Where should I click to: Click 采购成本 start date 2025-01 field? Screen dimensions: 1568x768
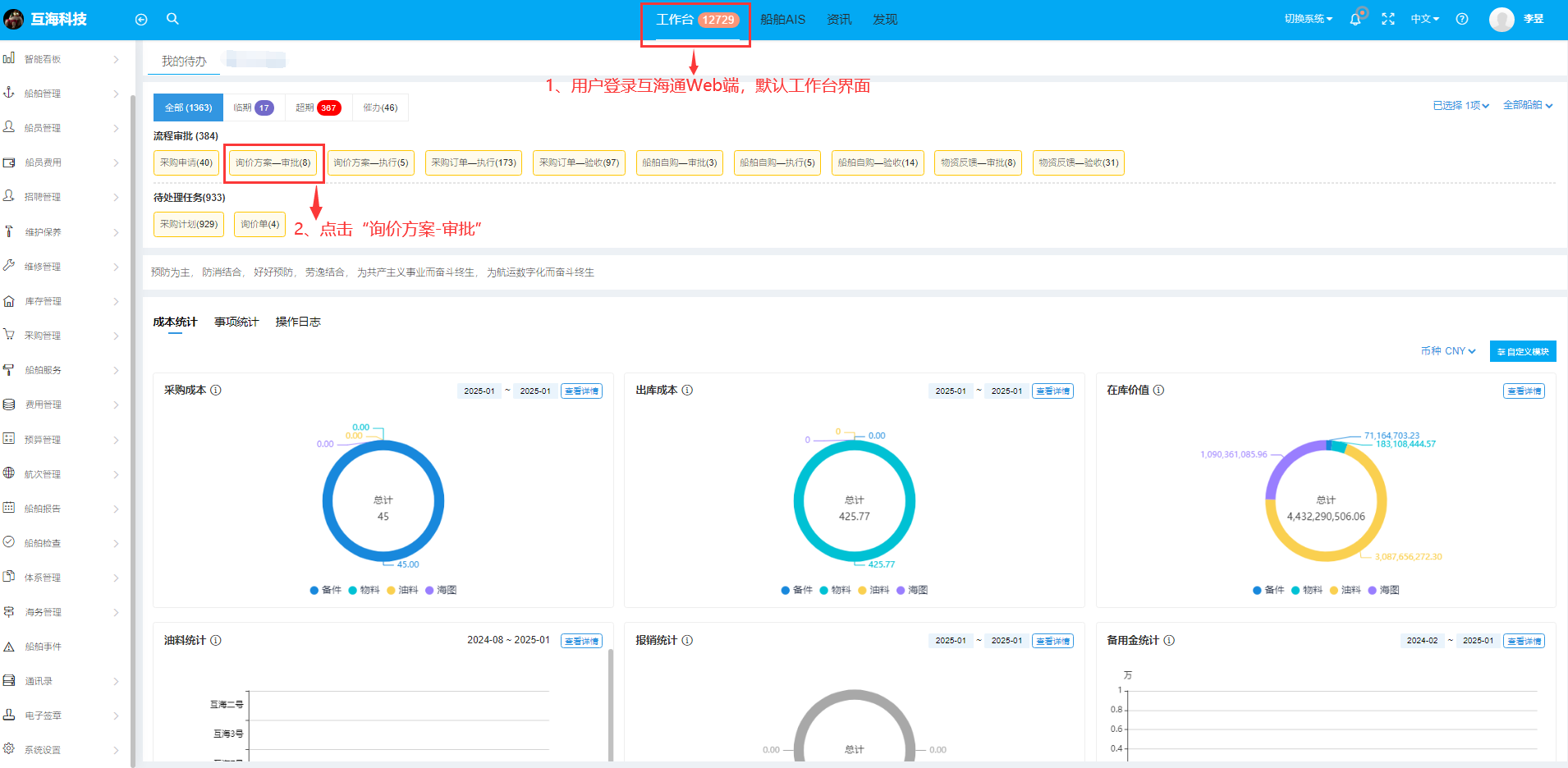(x=479, y=391)
